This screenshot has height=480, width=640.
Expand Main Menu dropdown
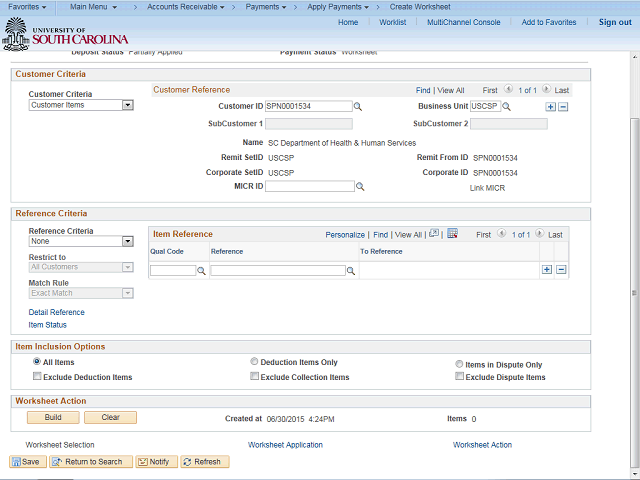coord(93,7)
